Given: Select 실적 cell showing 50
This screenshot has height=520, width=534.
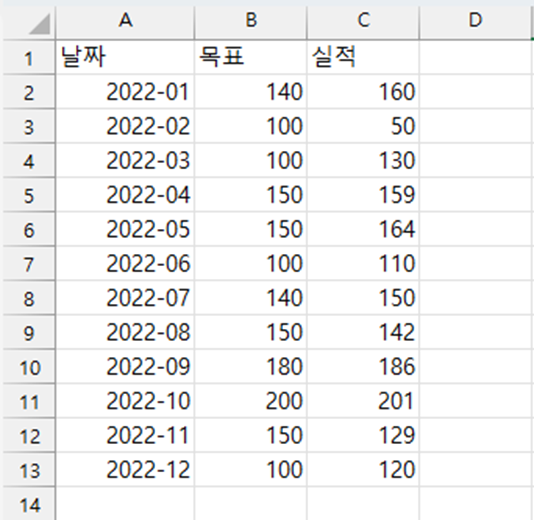Looking at the screenshot, I should click(x=363, y=126).
